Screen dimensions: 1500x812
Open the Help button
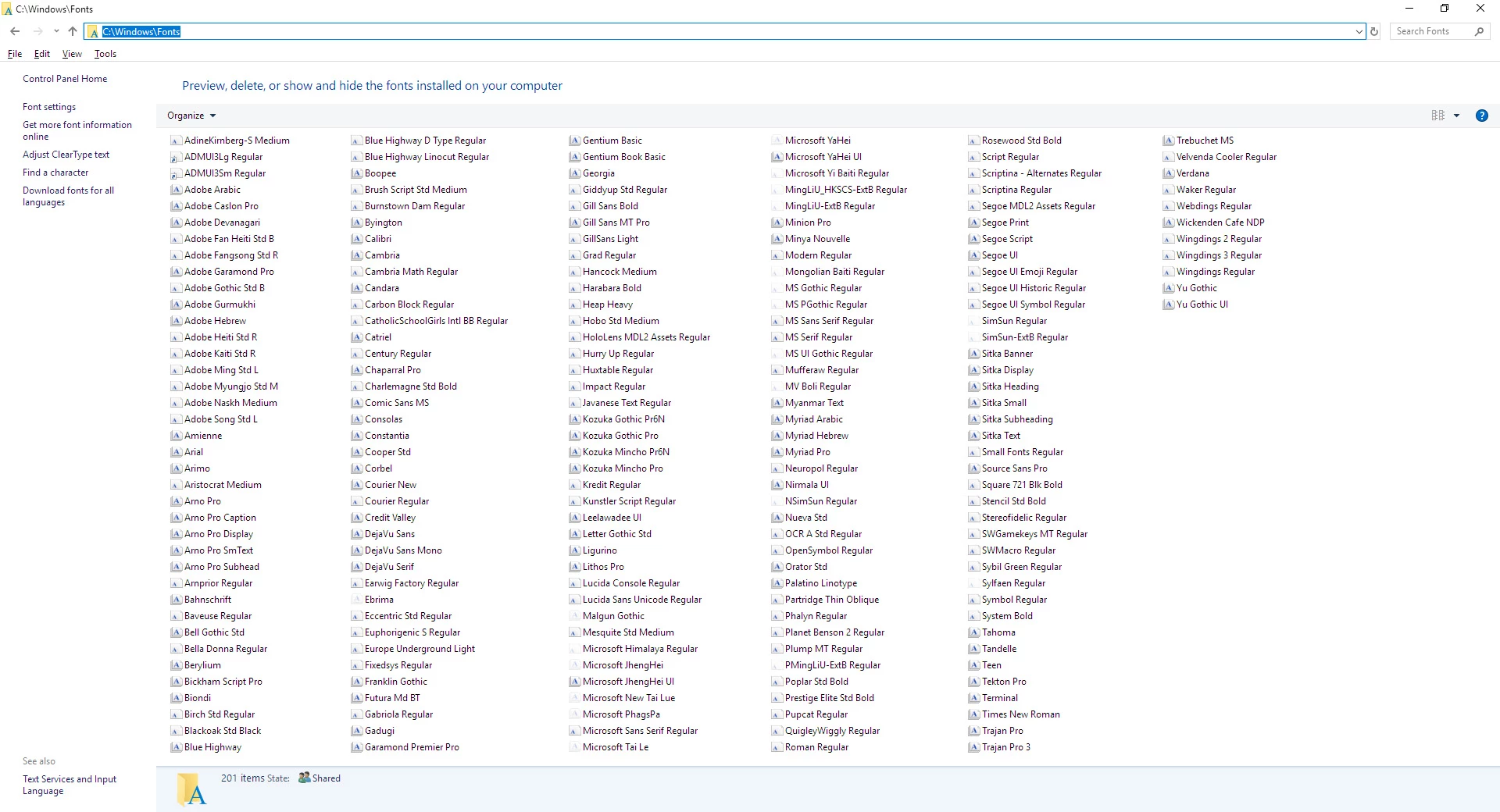[1481, 116]
